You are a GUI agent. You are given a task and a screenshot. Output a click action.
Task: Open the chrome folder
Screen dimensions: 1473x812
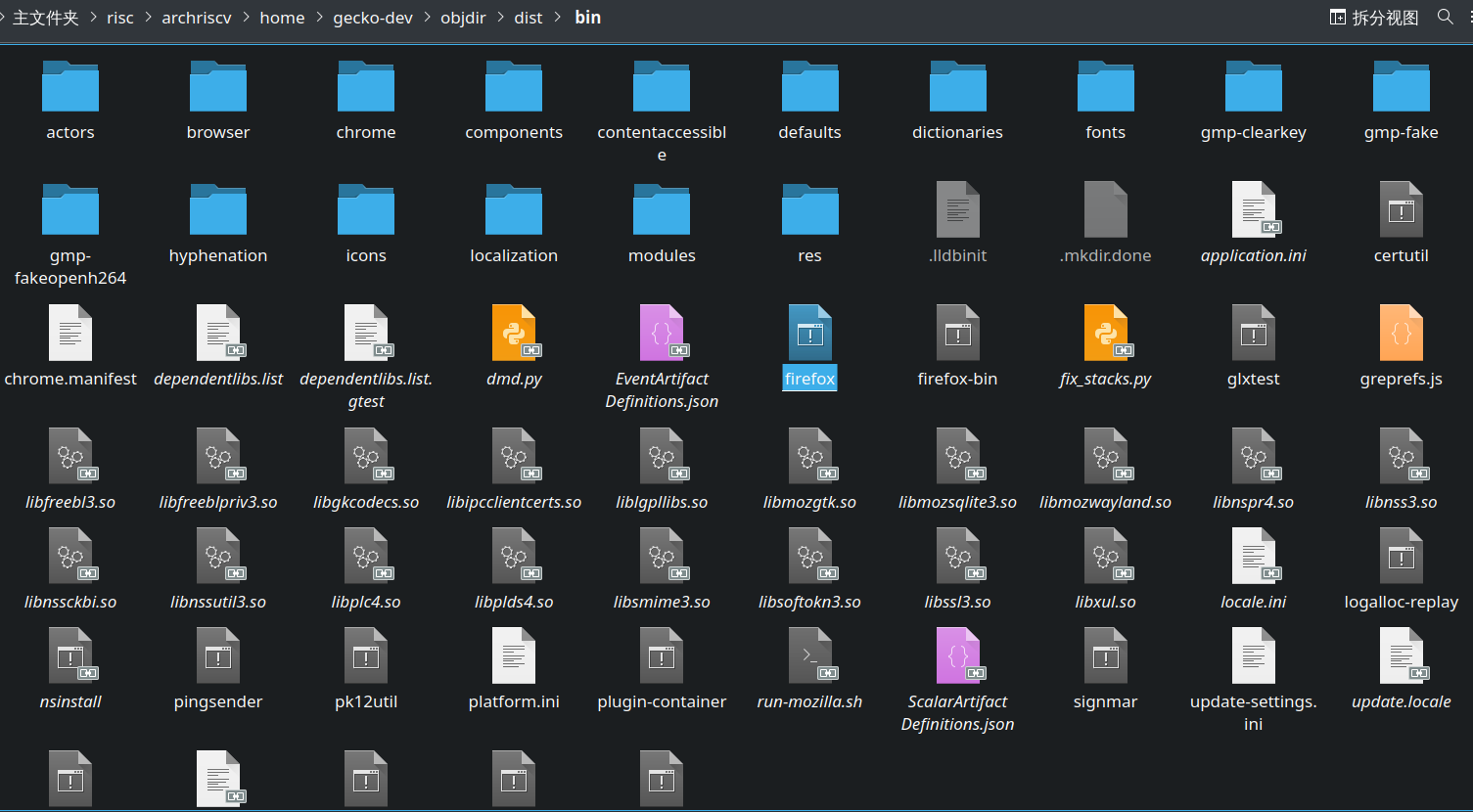[366, 86]
